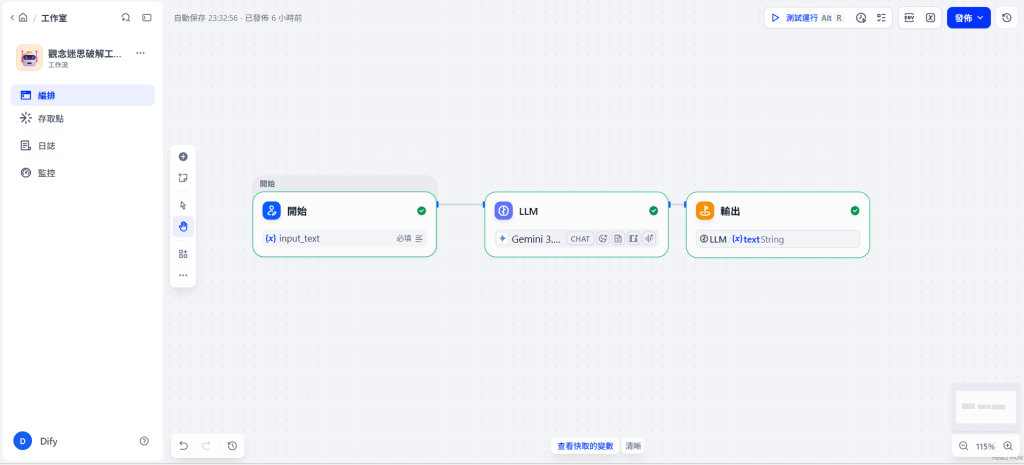Open change history clock icon at bottom

(x=232, y=446)
